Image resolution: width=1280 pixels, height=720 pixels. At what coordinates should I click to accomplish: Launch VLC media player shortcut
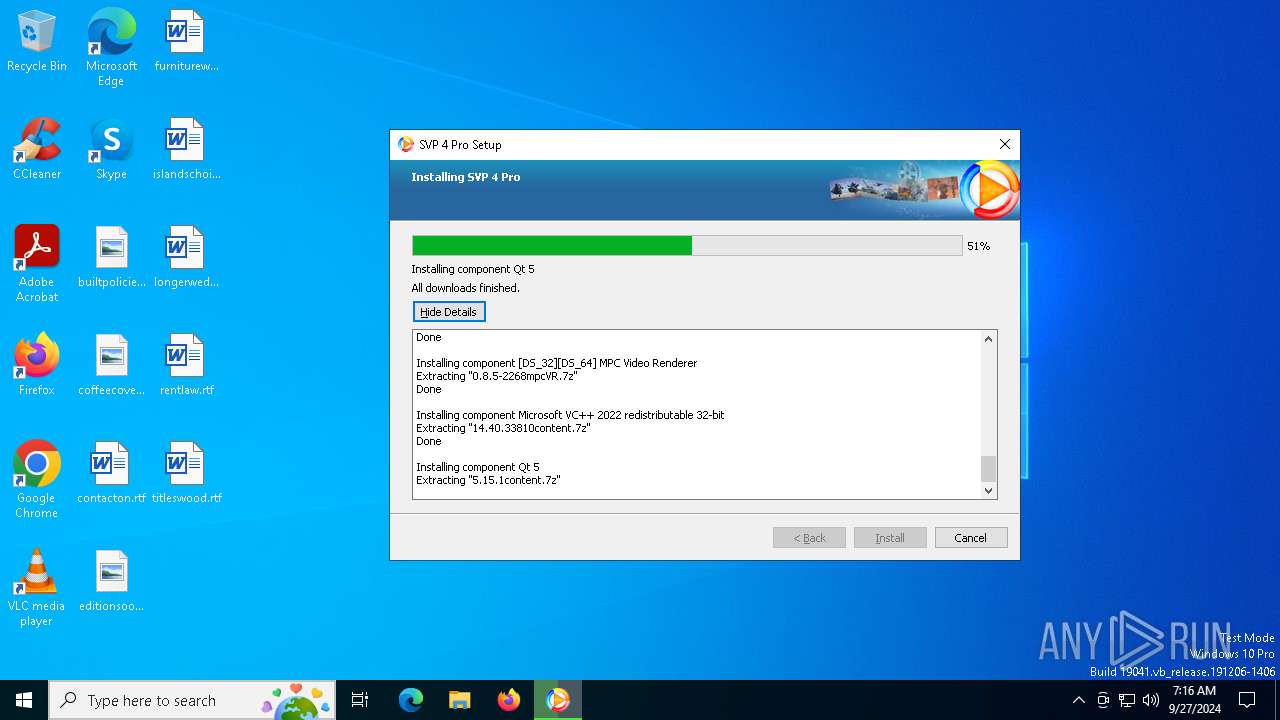point(37,588)
